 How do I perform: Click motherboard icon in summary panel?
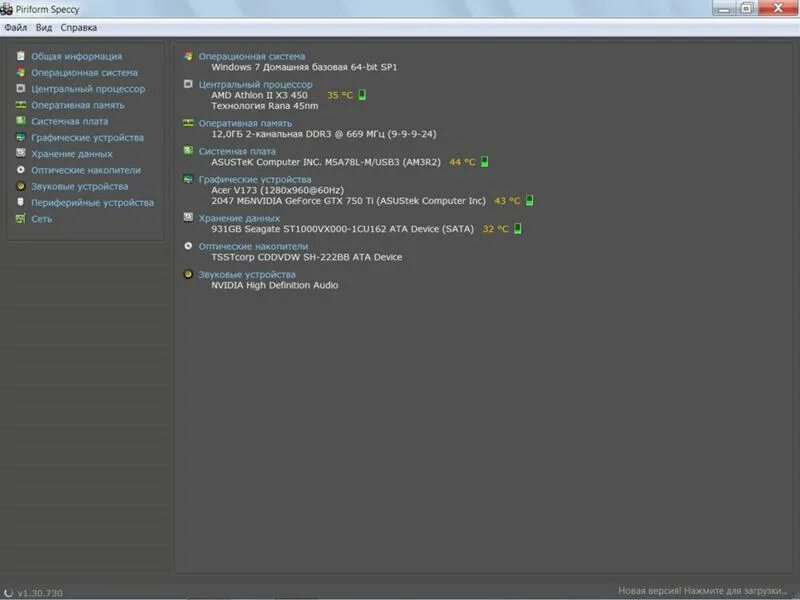(x=188, y=151)
